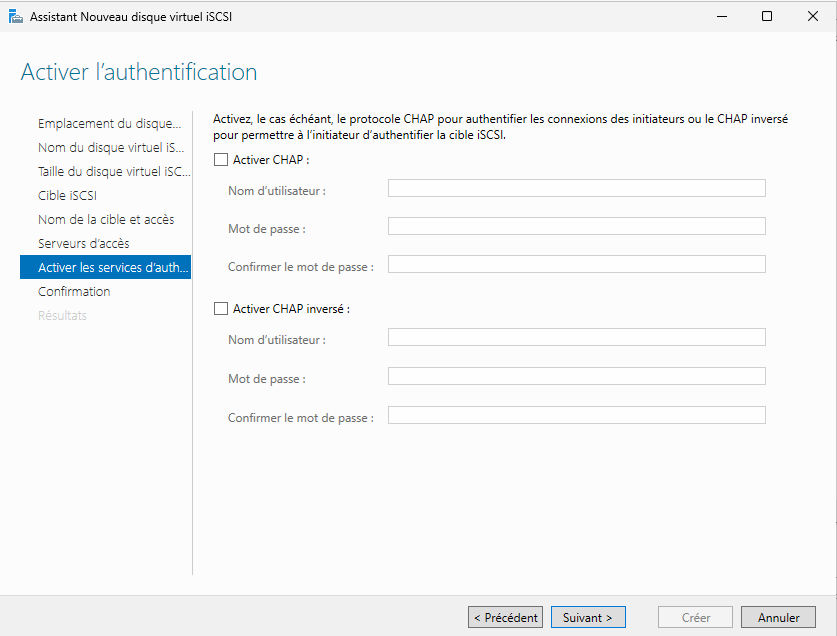
Task: Enable the Activer CHAP inversé checkbox
Action: click(x=221, y=309)
